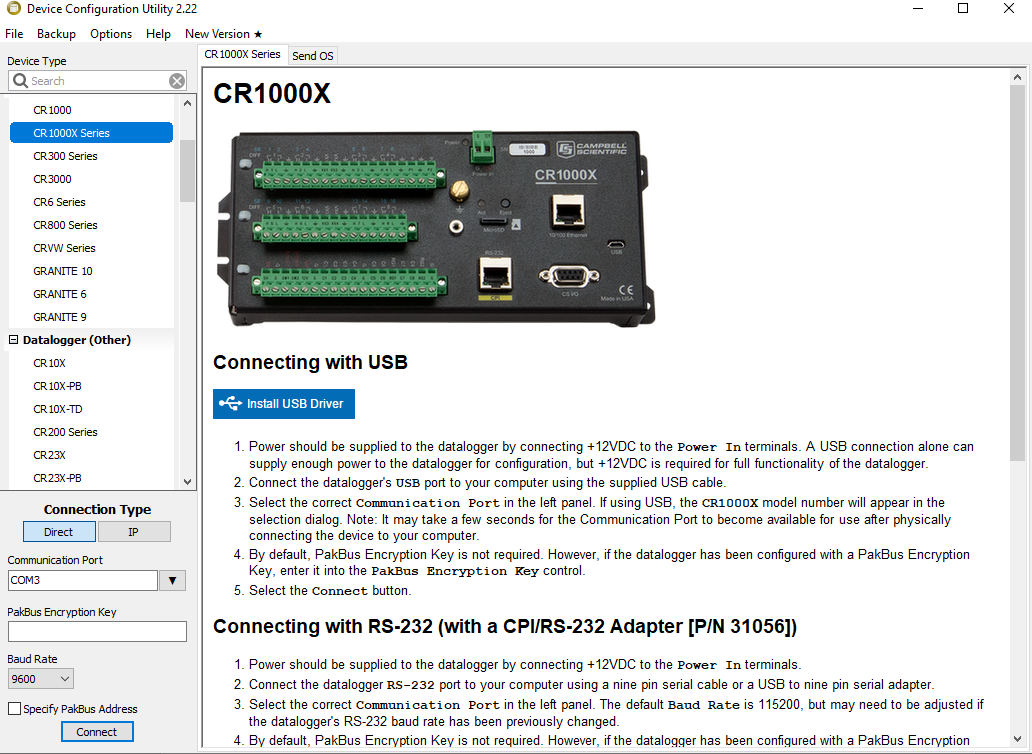The image size is (1032, 754).
Task: Enable Specify PakBus Address checkbox
Action: click(x=14, y=709)
